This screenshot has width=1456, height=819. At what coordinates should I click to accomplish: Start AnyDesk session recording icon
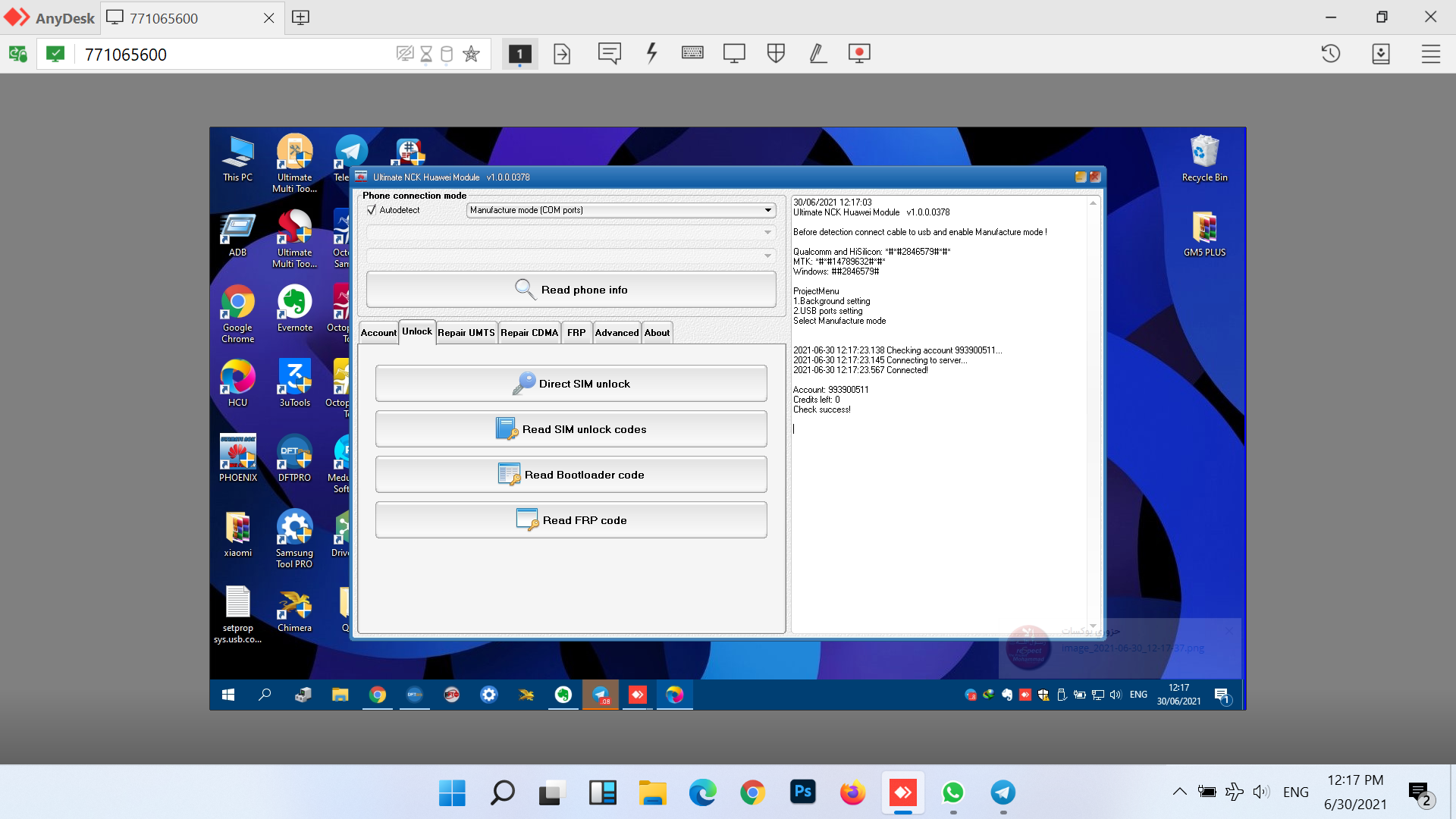tap(859, 54)
